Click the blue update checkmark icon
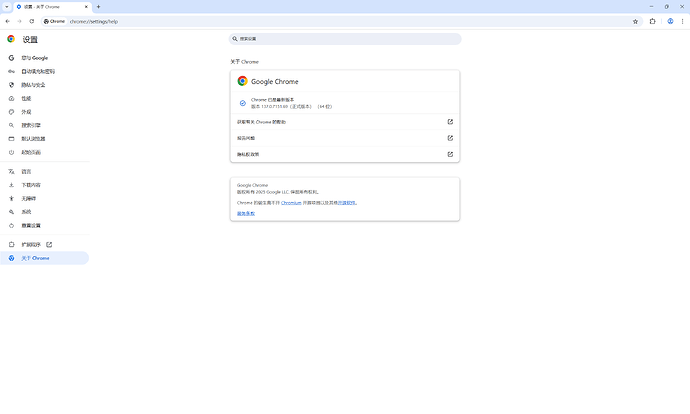The image size is (690, 414). pos(242,103)
